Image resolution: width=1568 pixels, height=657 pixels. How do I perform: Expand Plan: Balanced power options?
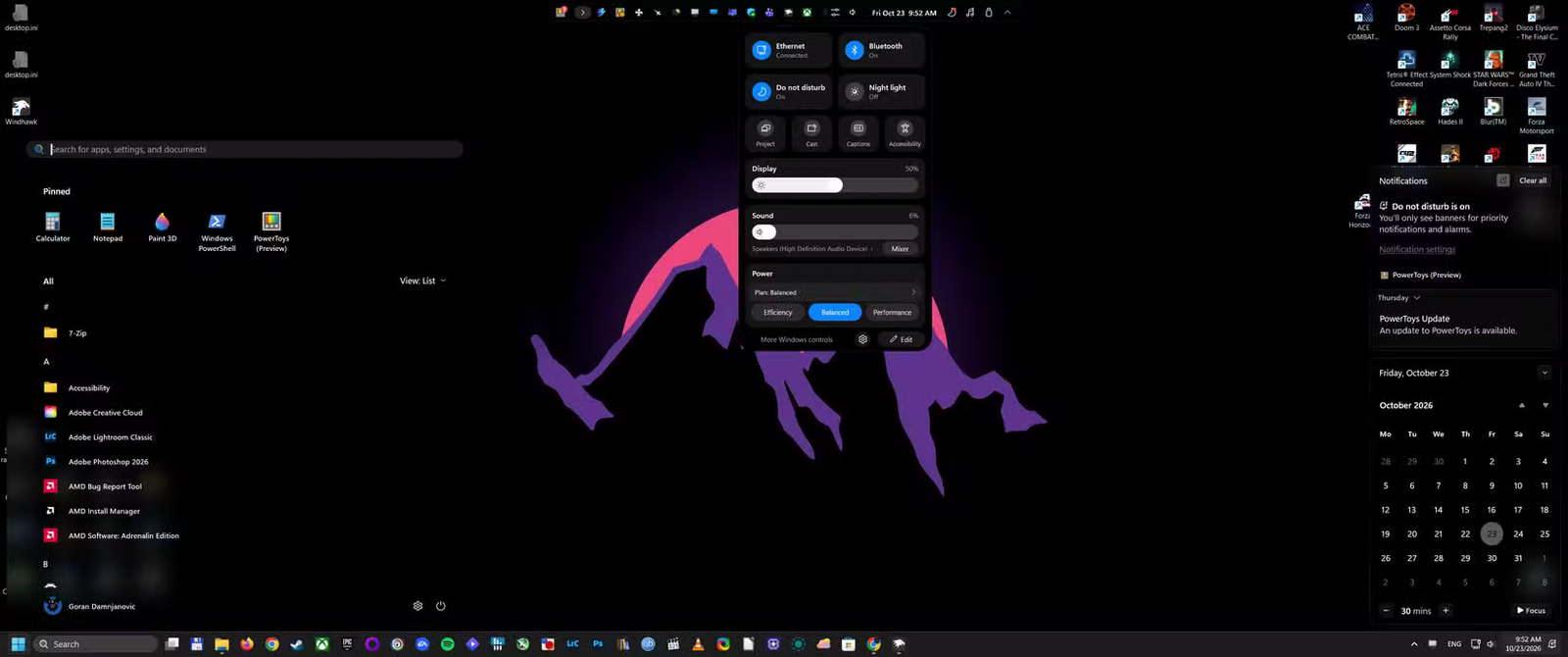[x=835, y=292]
